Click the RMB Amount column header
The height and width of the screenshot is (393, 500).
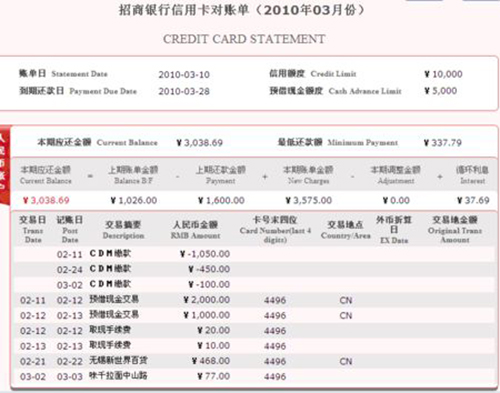click(x=195, y=230)
